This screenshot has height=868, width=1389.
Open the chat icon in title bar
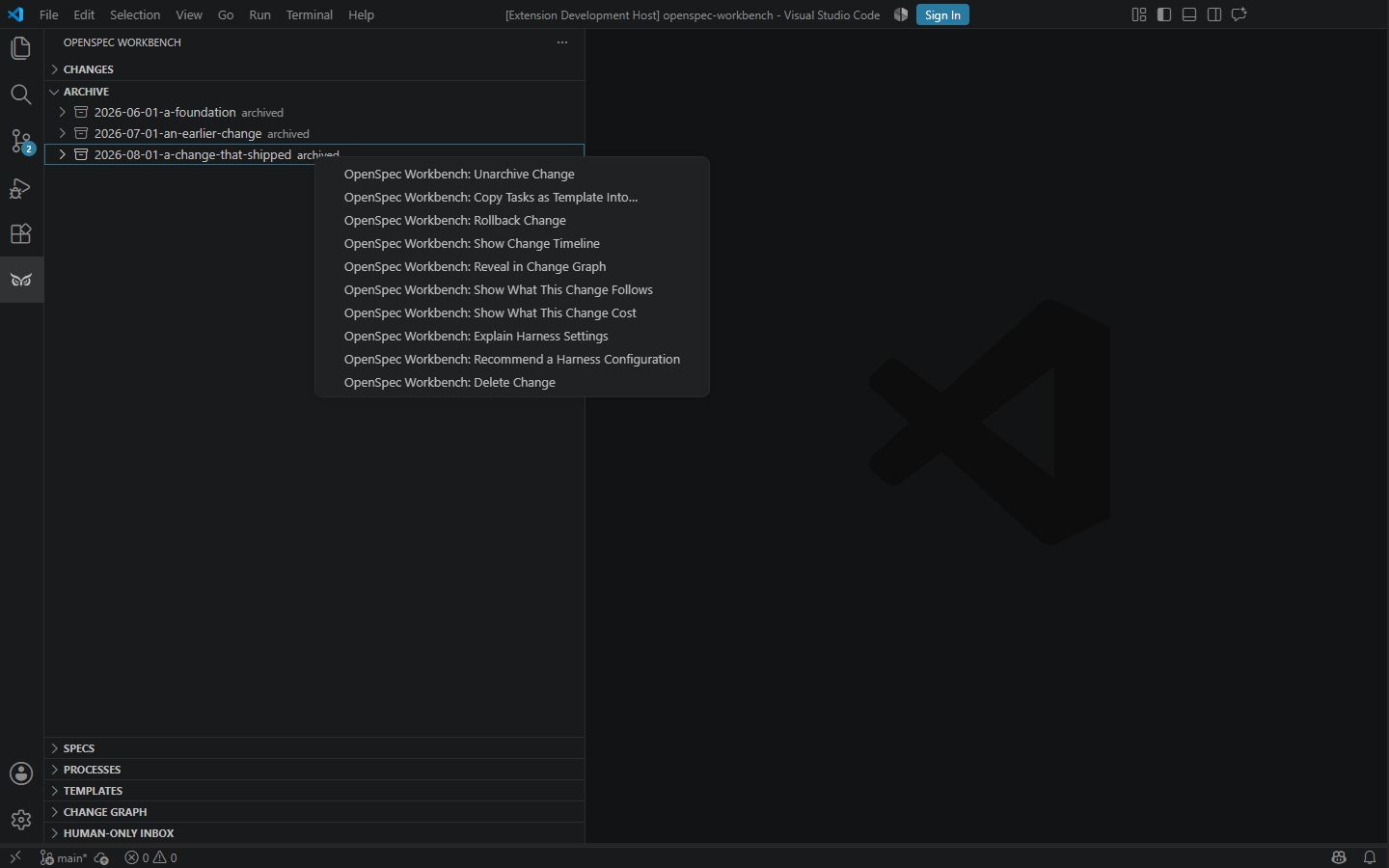coord(1239,14)
